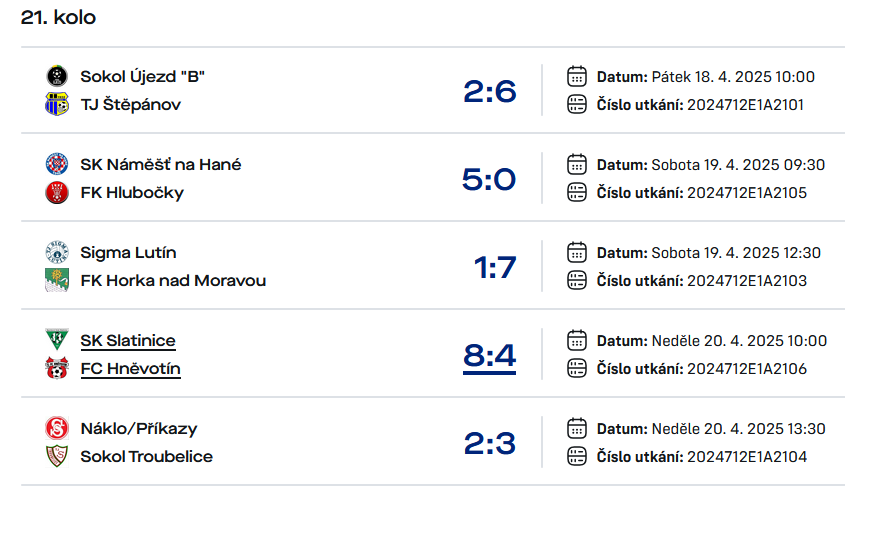Screen dimensions: 889x535
Task: Click the Sokol Troubelice team name
Action: [x=146, y=456]
